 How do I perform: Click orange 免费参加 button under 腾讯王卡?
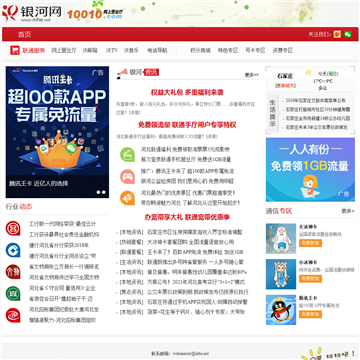[310, 314]
